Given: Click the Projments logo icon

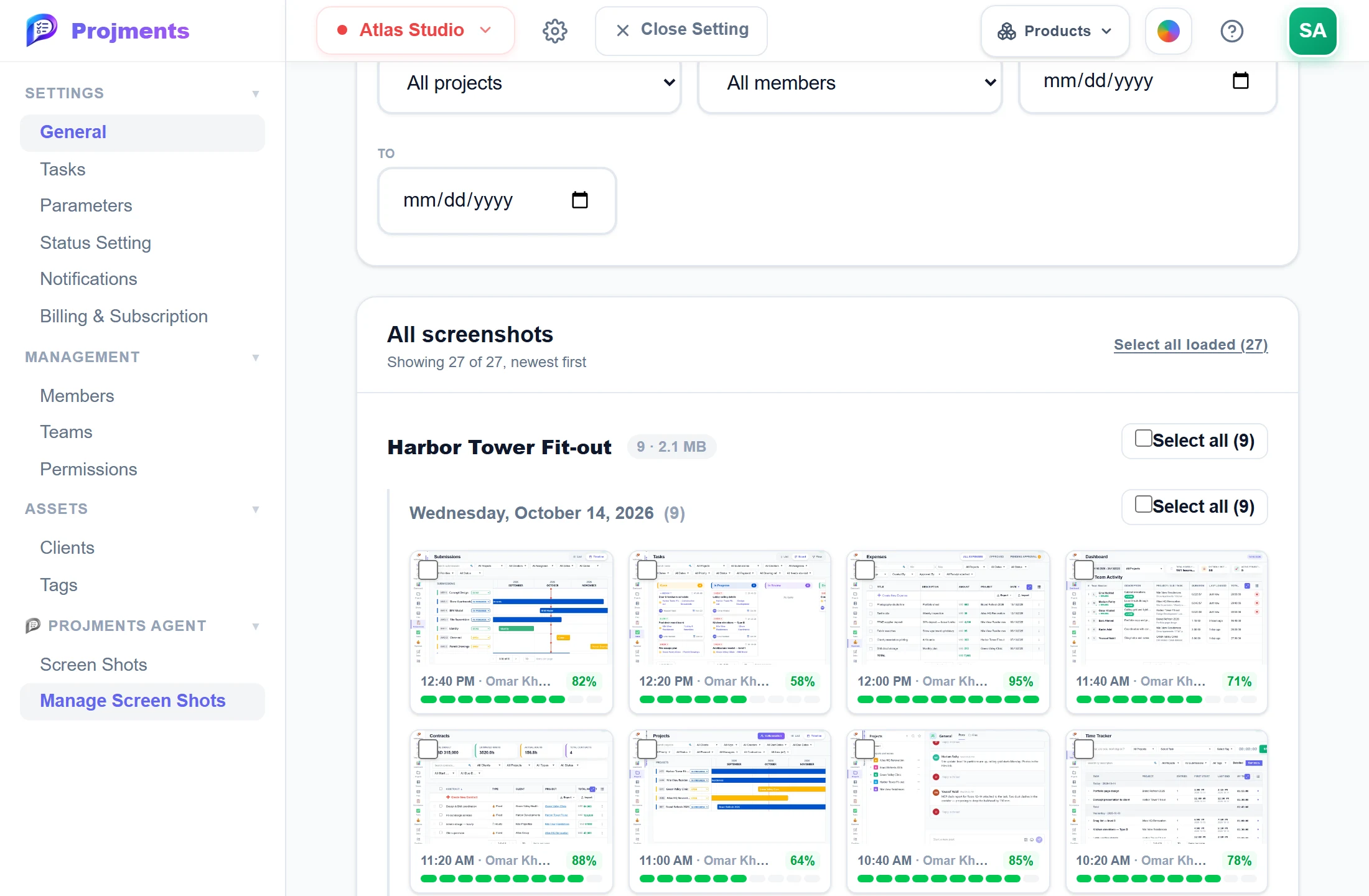Looking at the screenshot, I should point(41,30).
